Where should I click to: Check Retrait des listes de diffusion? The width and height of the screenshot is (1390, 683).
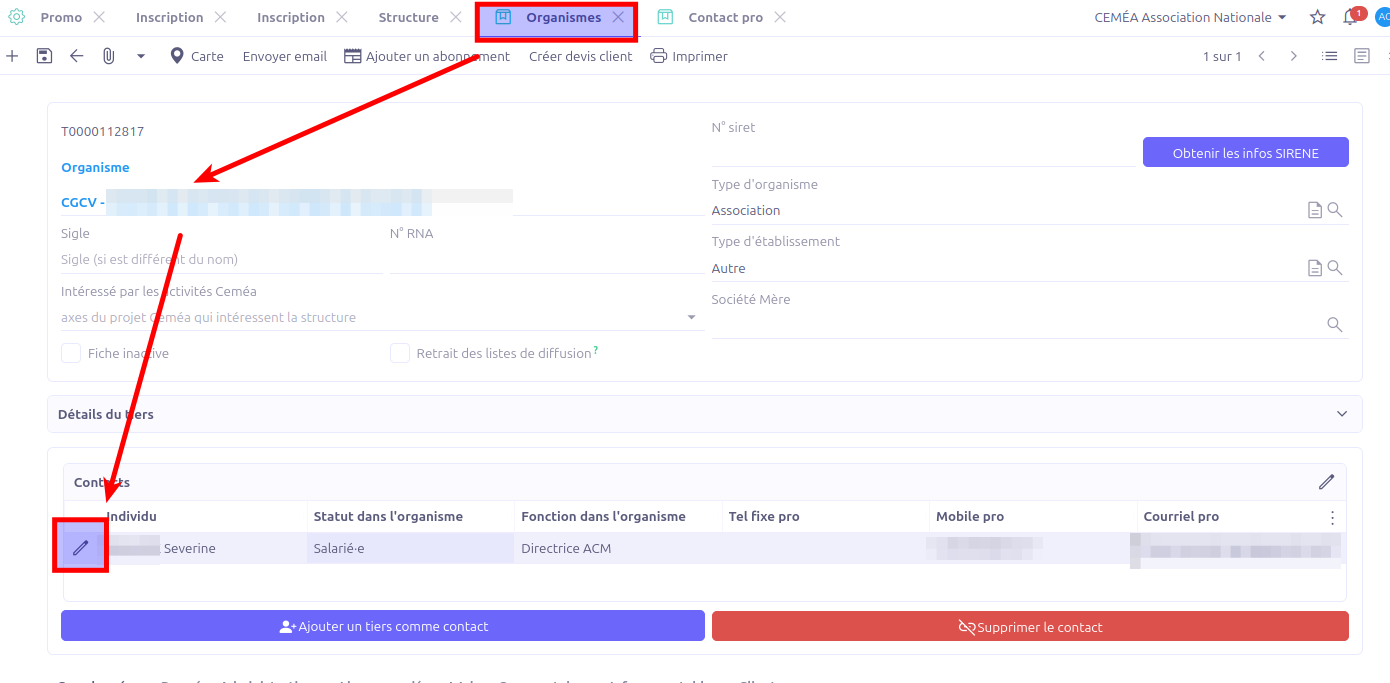400,353
